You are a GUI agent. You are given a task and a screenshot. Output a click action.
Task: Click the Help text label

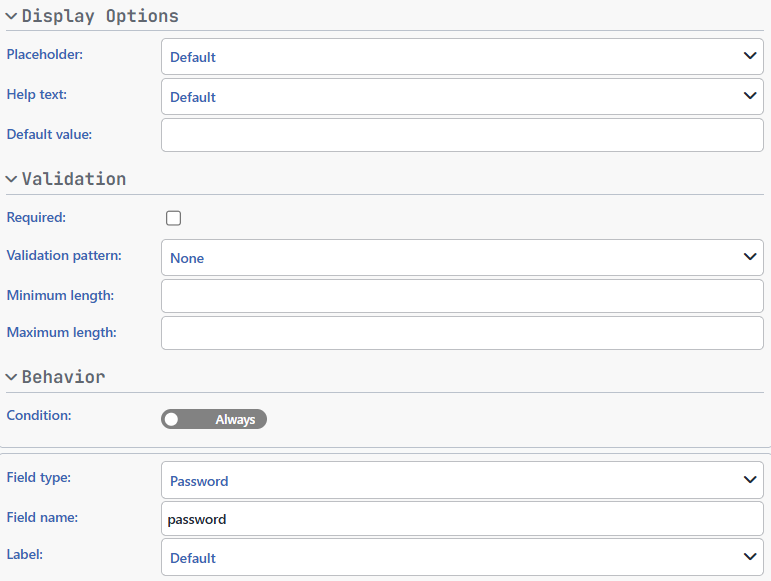(x=37, y=94)
